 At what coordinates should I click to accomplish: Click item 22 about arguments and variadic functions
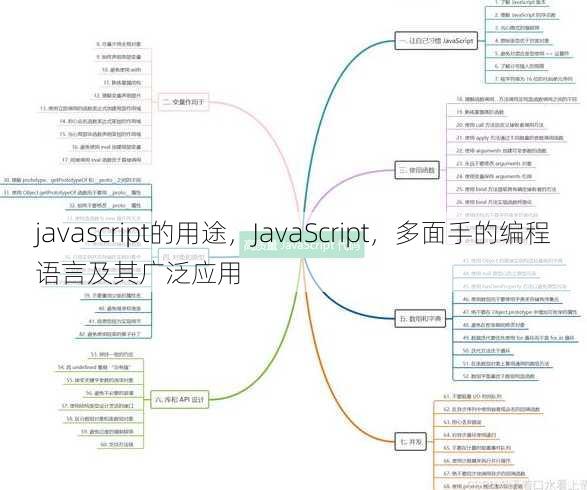point(501,151)
